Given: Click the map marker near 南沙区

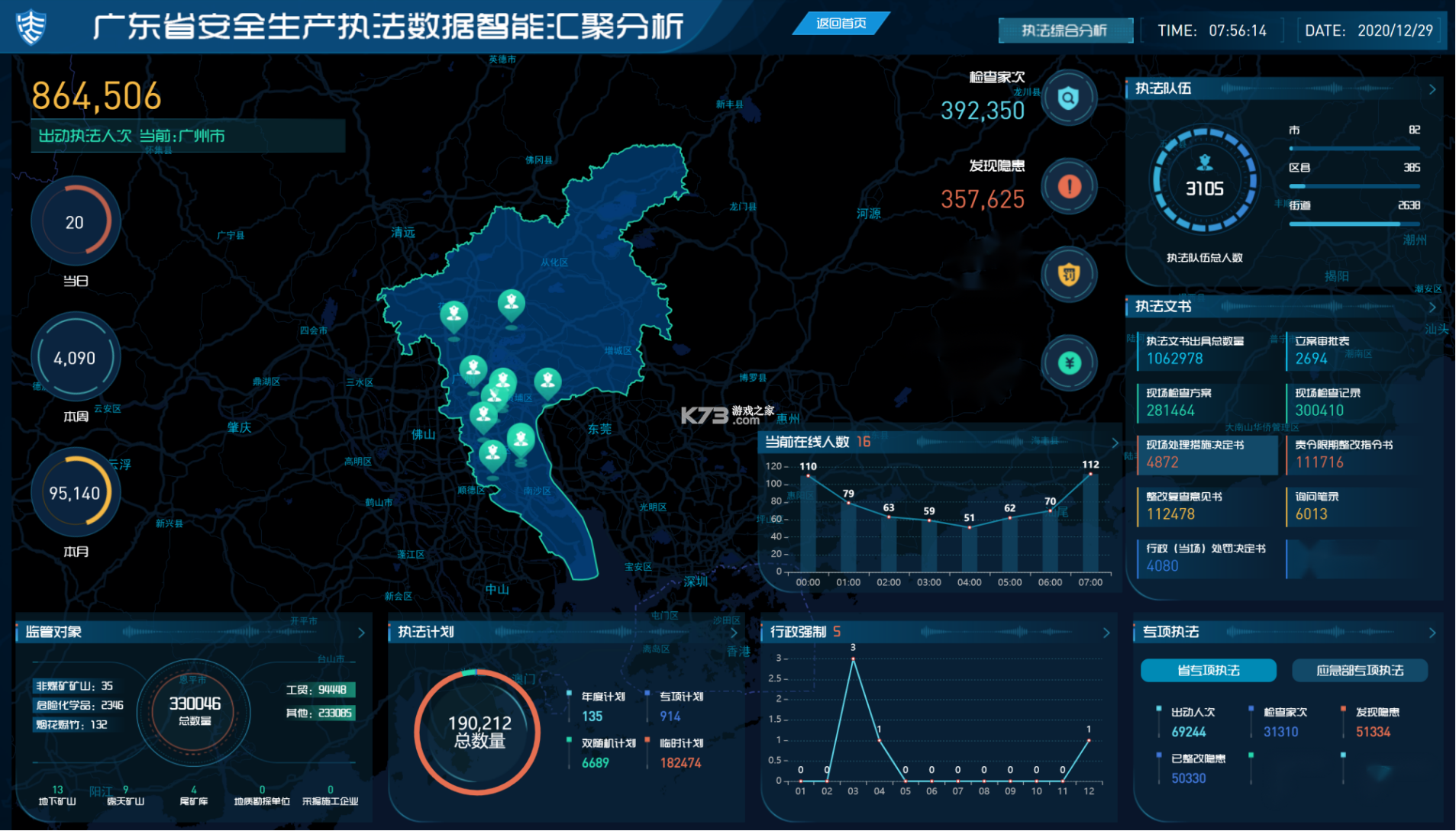Looking at the screenshot, I should click(x=521, y=441).
